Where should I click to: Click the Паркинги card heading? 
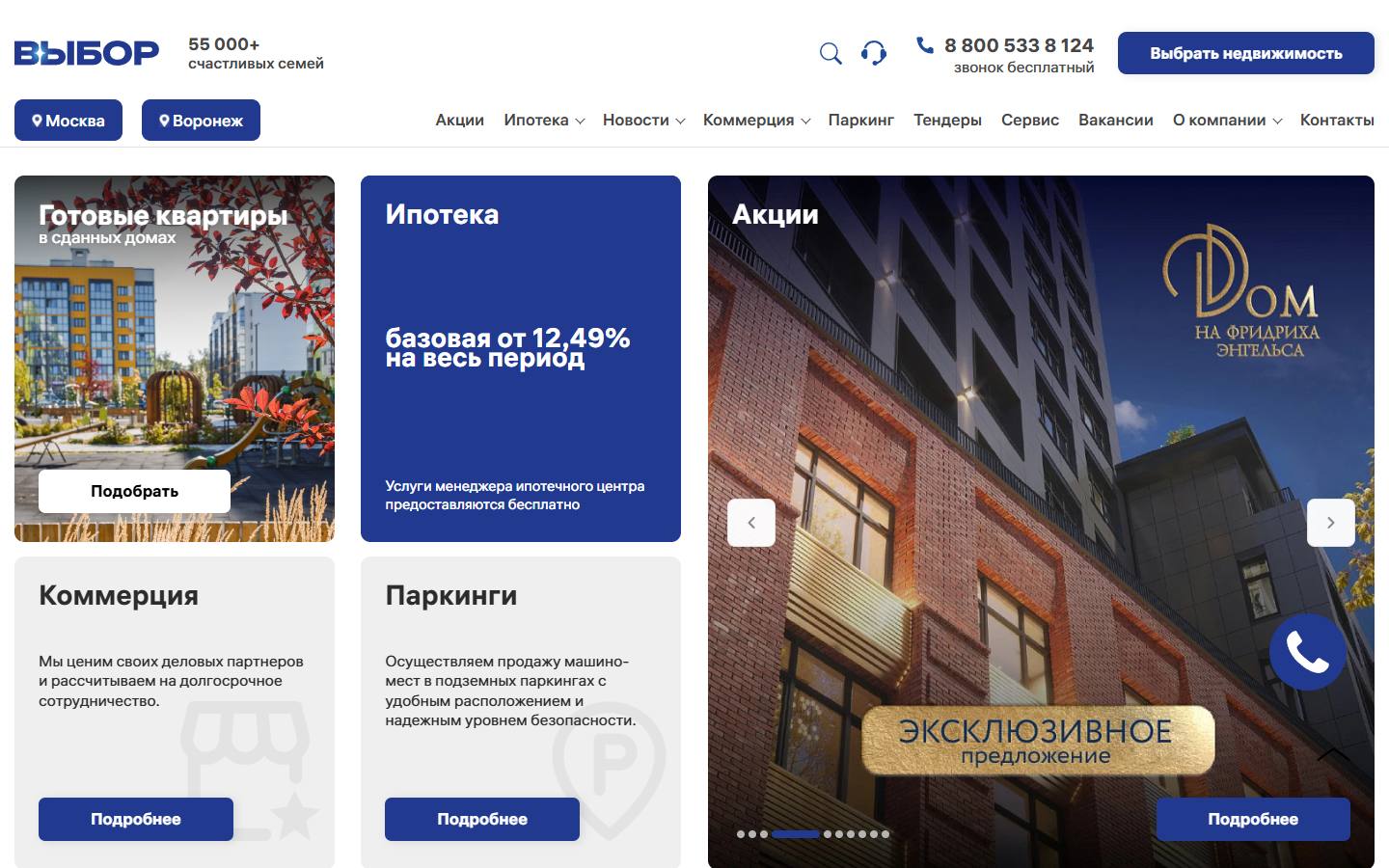coord(451,596)
